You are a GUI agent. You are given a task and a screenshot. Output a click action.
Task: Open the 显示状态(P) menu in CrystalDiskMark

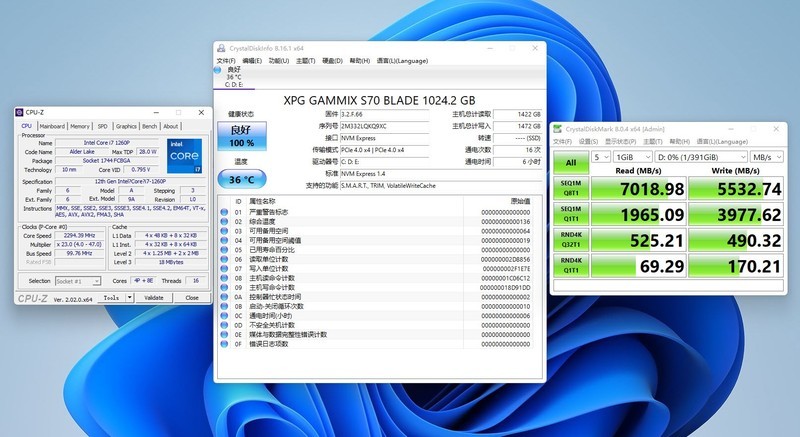620,142
